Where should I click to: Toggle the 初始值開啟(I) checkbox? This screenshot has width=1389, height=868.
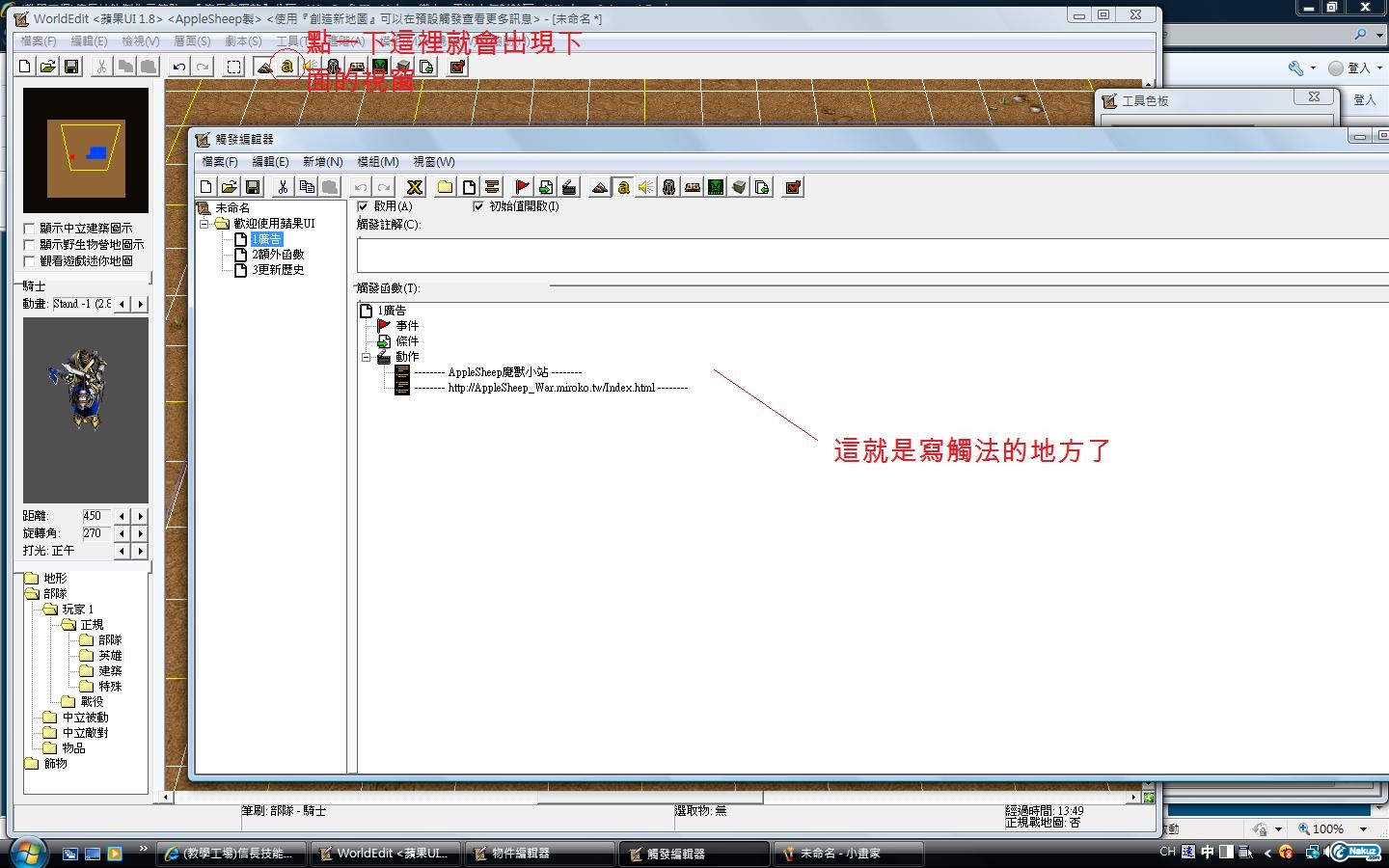tap(478, 206)
